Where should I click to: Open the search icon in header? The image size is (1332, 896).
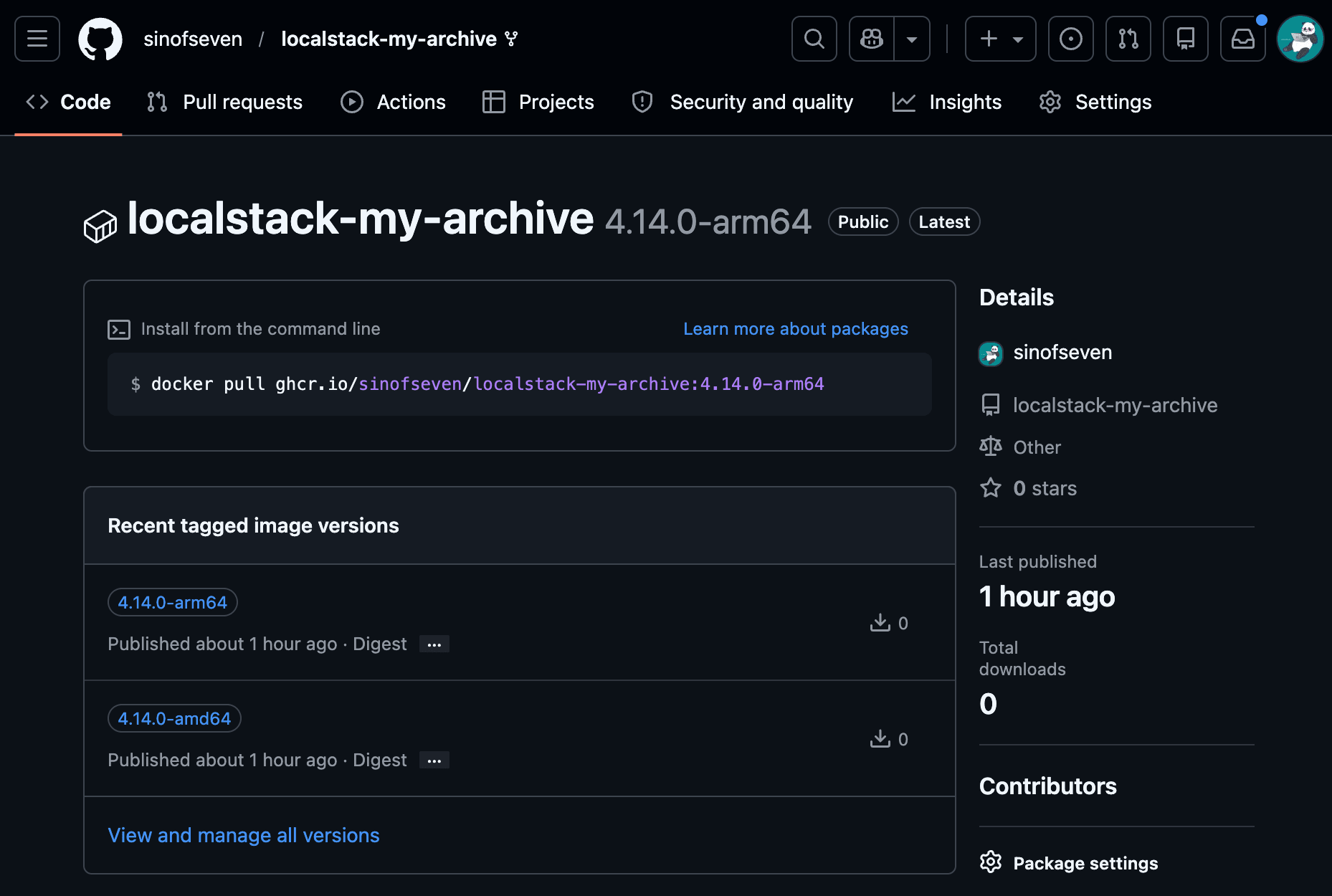pos(814,39)
